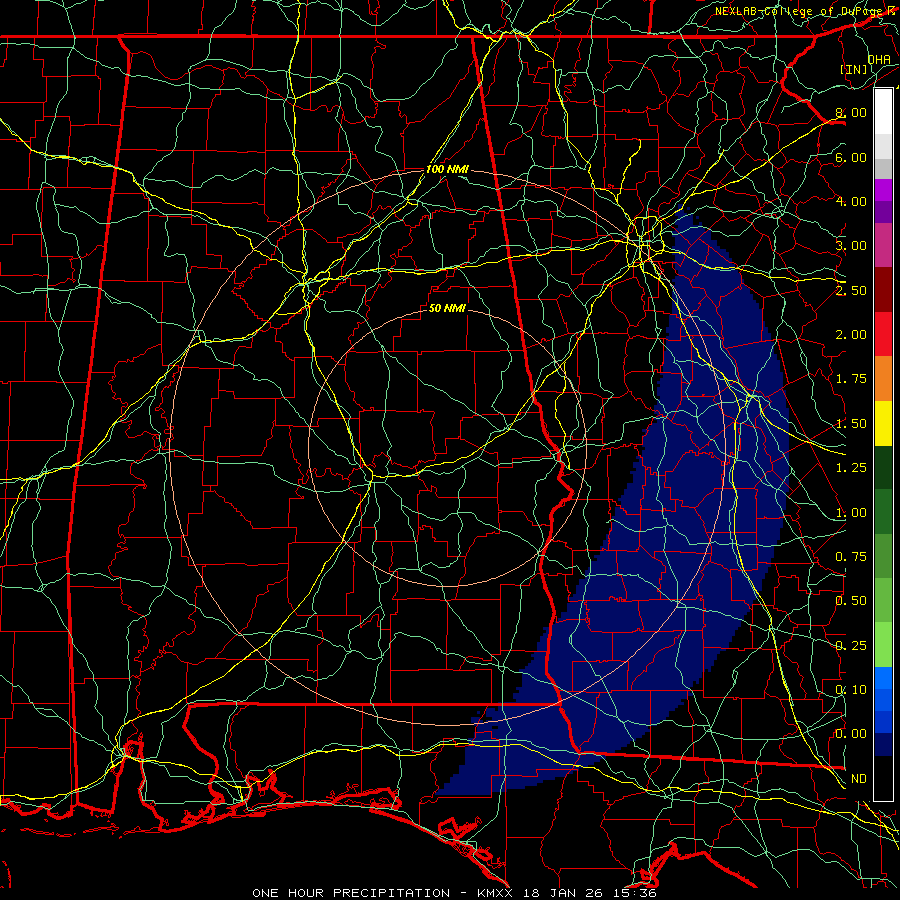Click the "[IN]" units label

click(x=854, y=69)
